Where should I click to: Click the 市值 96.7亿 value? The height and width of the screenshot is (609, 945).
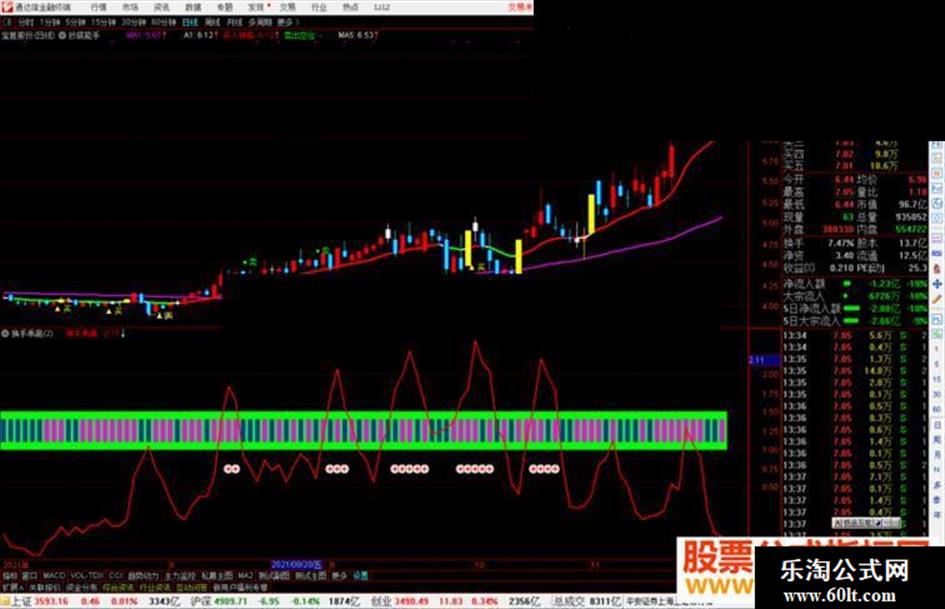pyautogui.click(x=913, y=205)
